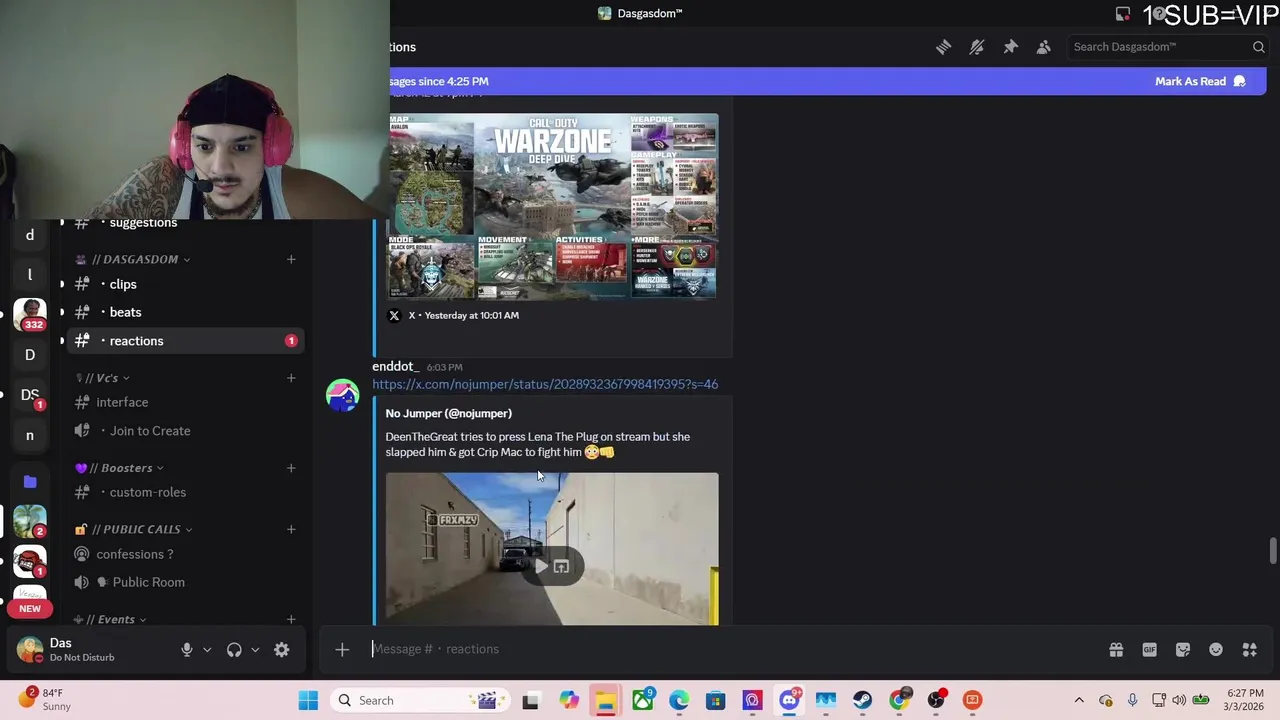
Task: Select the n server icon
Action: (30, 436)
